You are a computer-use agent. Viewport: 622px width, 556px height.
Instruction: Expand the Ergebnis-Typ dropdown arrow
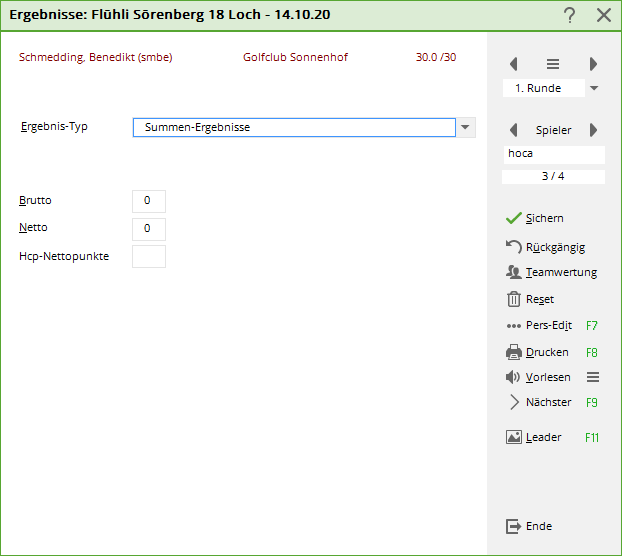click(x=465, y=128)
